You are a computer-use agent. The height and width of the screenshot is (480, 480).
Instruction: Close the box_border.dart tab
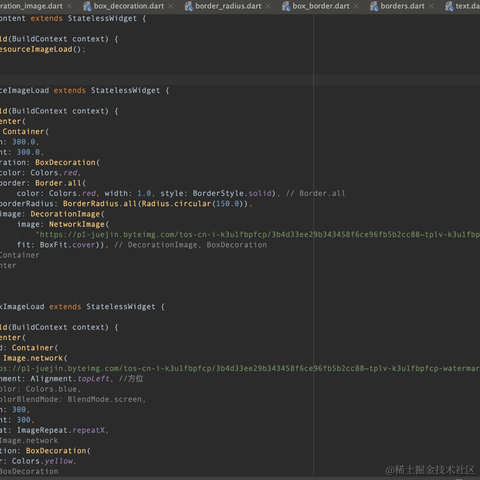tap(356, 6)
